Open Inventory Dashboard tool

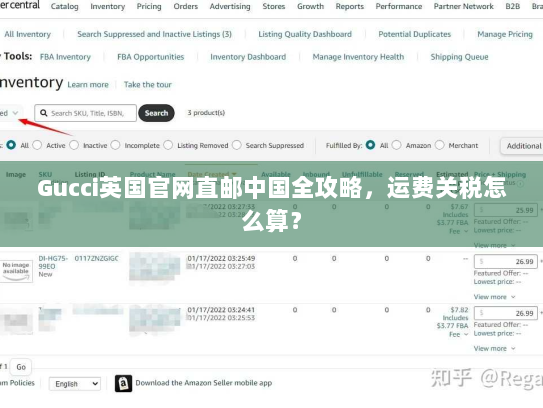pyautogui.click(x=248, y=57)
